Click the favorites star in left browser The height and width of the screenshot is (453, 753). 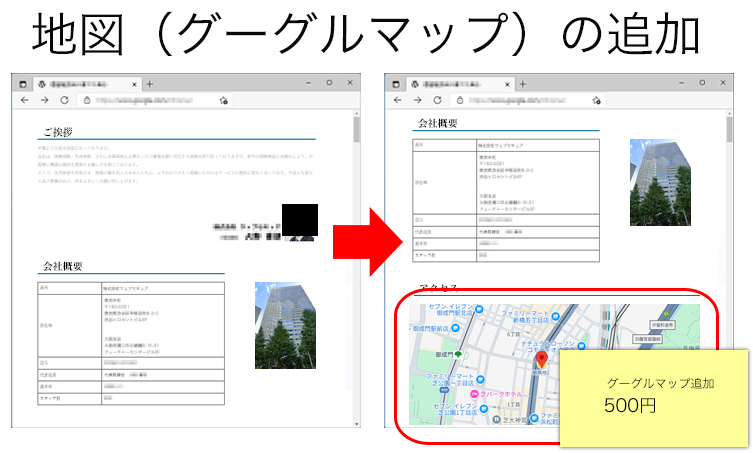pyautogui.click(x=224, y=101)
